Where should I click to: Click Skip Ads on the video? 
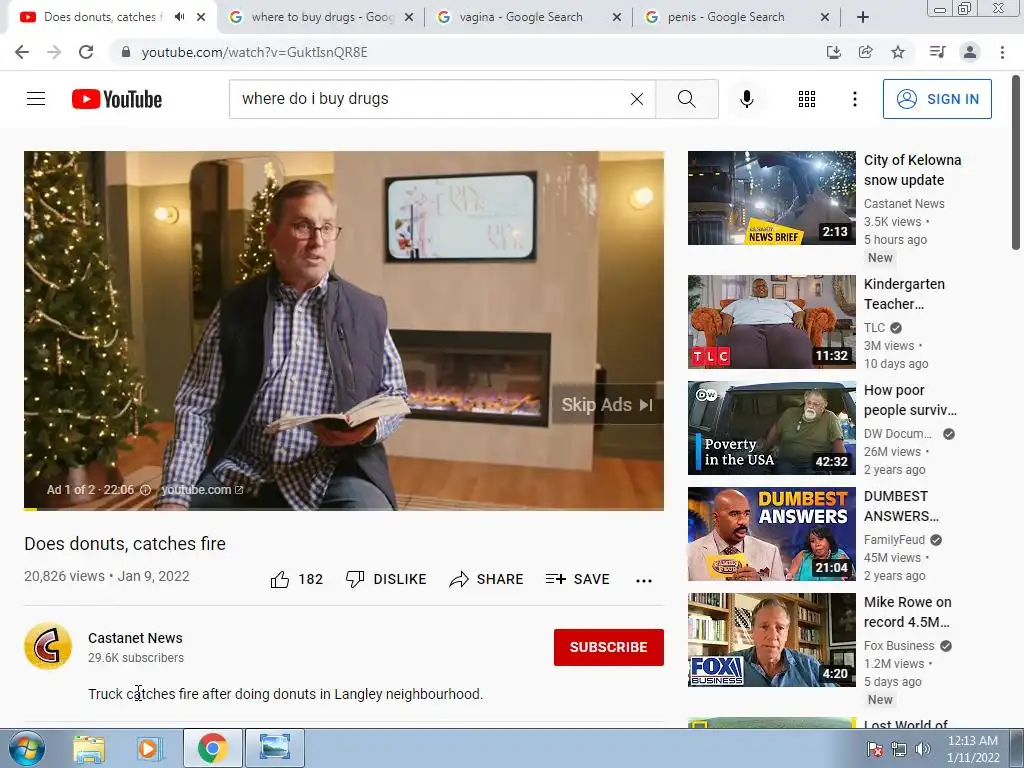(607, 405)
